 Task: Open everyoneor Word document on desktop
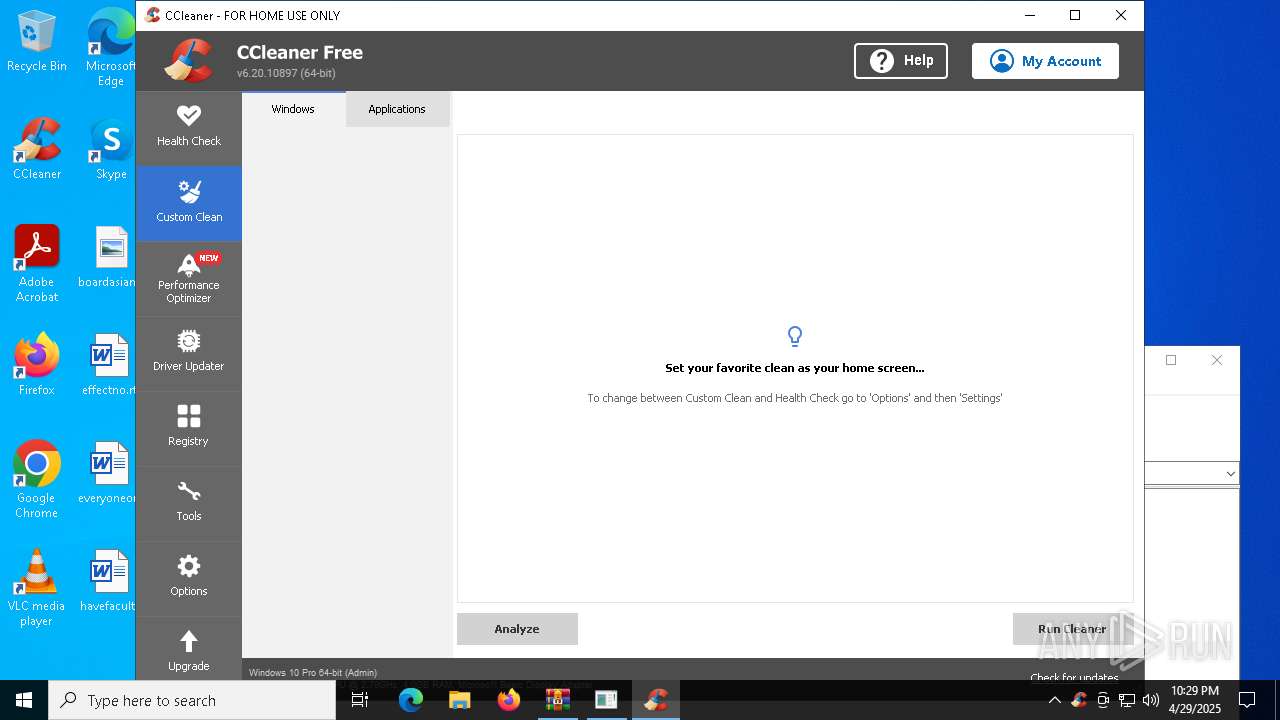click(107, 473)
